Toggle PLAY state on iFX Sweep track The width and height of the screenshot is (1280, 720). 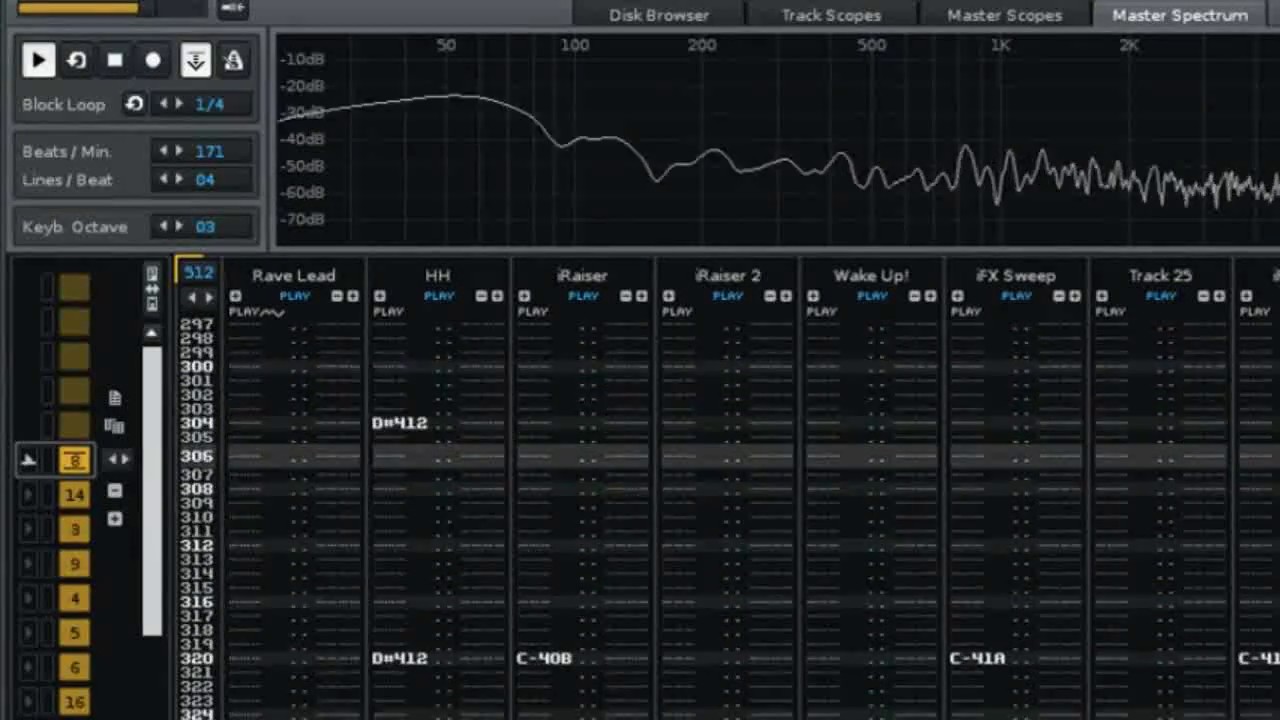click(x=1016, y=296)
